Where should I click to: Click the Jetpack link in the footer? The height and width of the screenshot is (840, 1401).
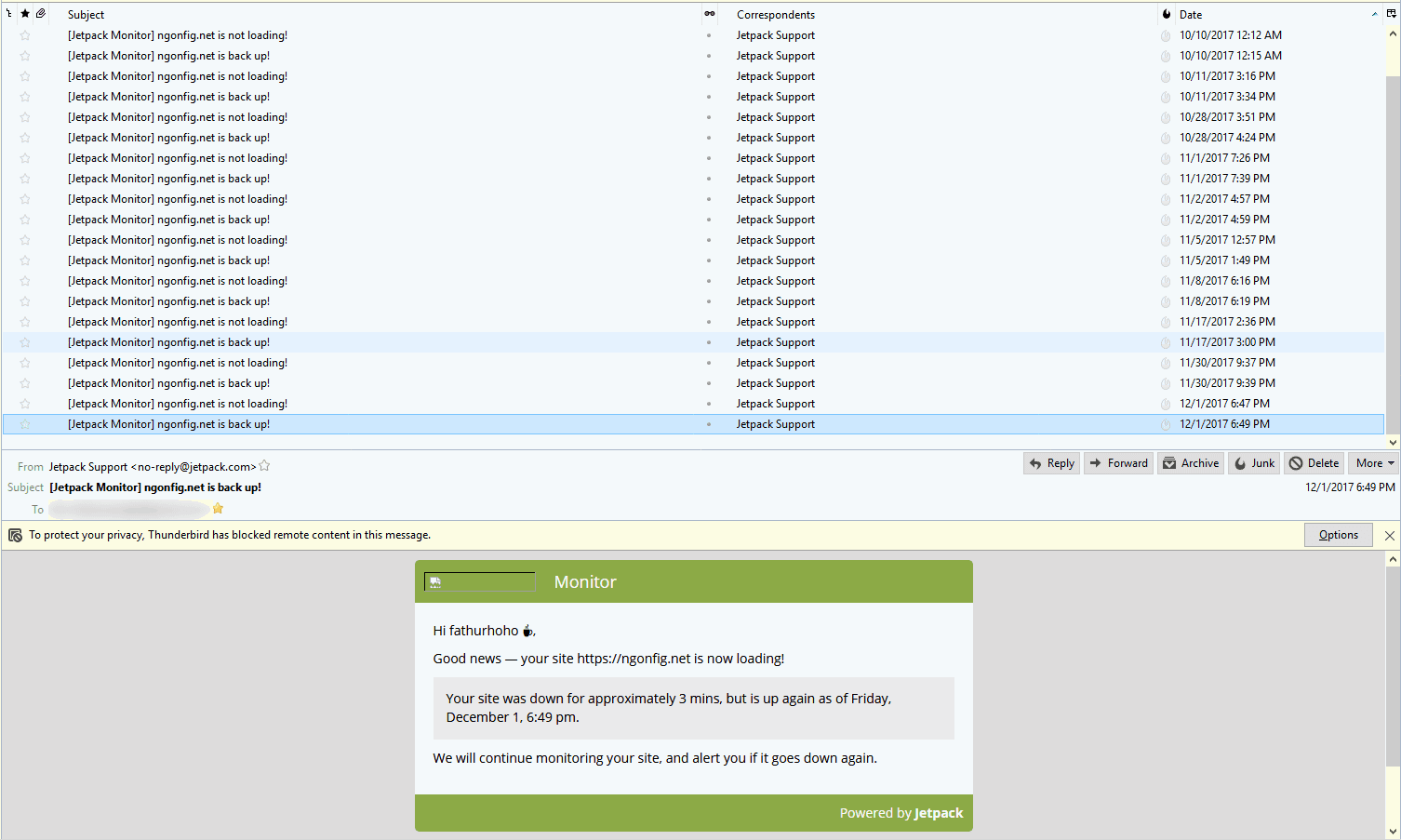pyautogui.click(x=939, y=813)
